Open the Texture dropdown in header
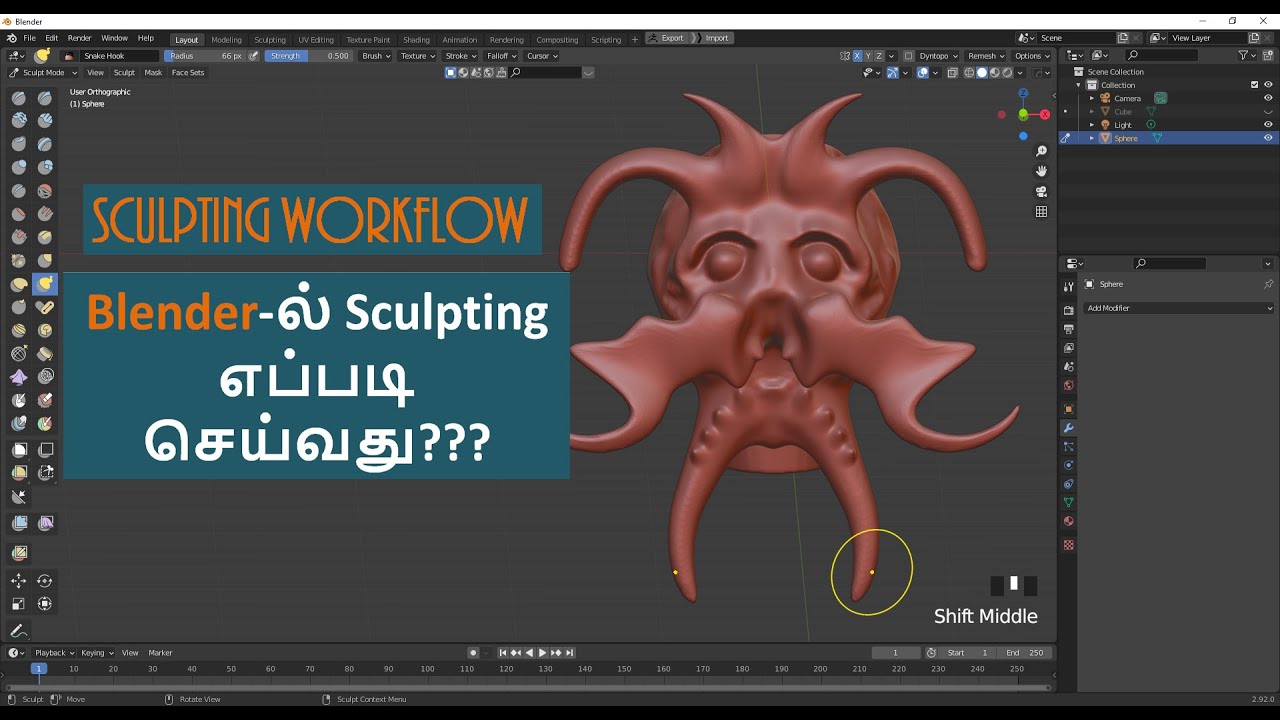This screenshot has width=1280, height=720. (x=418, y=56)
